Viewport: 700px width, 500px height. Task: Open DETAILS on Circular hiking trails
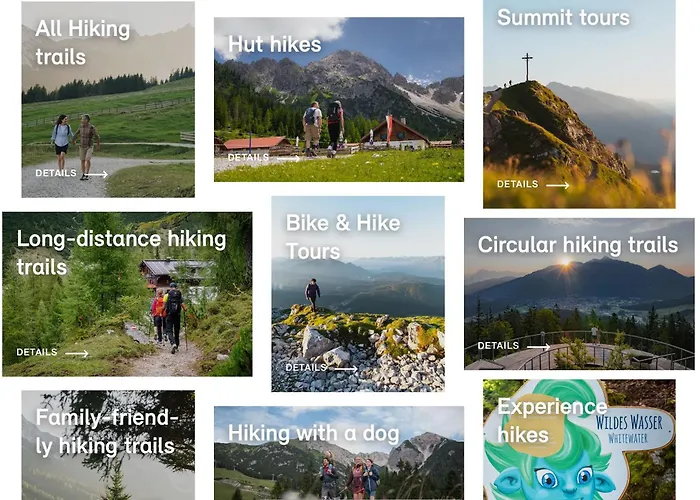point(498,346)
